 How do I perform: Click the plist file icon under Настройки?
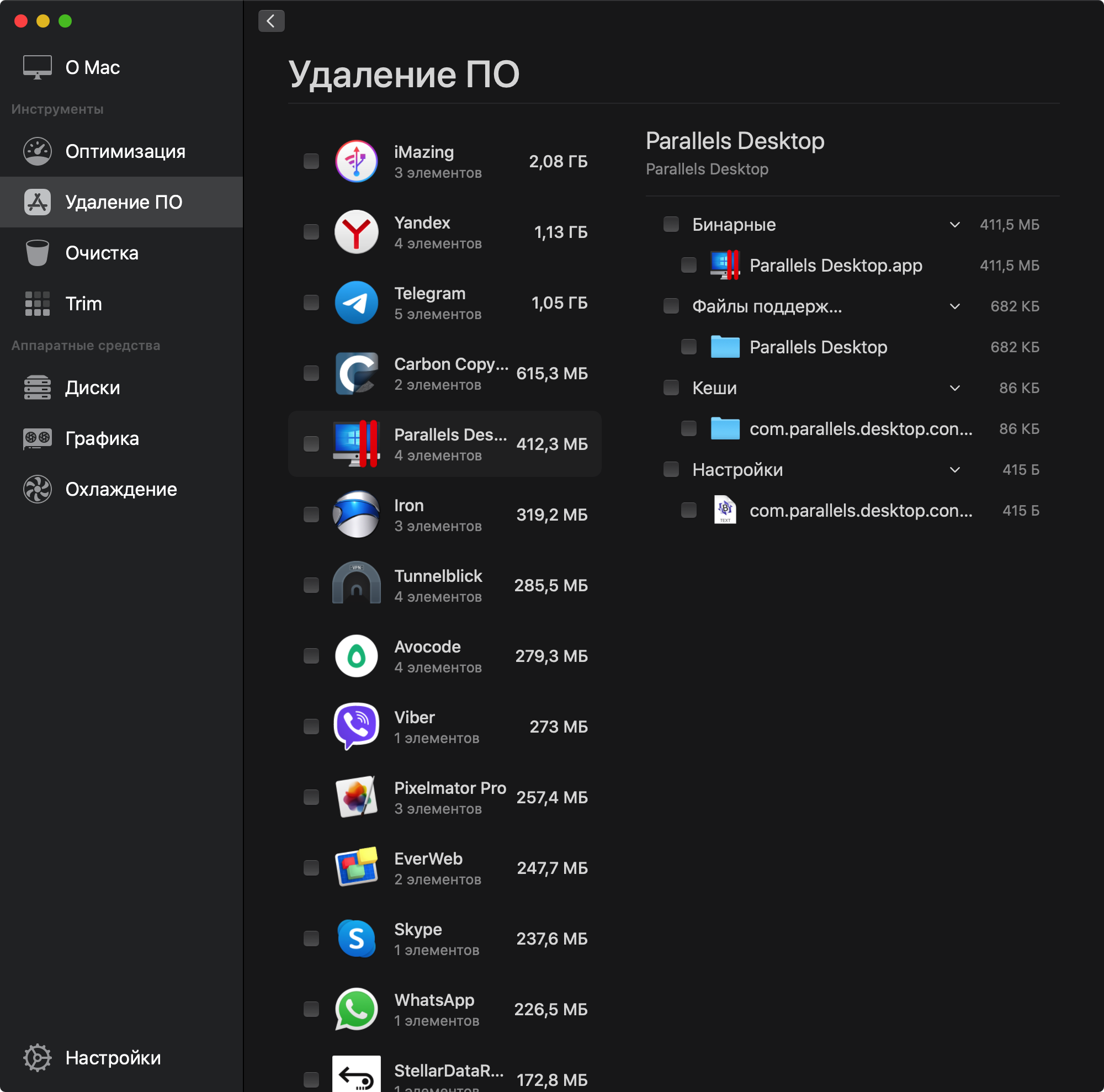tap(725, 510)
